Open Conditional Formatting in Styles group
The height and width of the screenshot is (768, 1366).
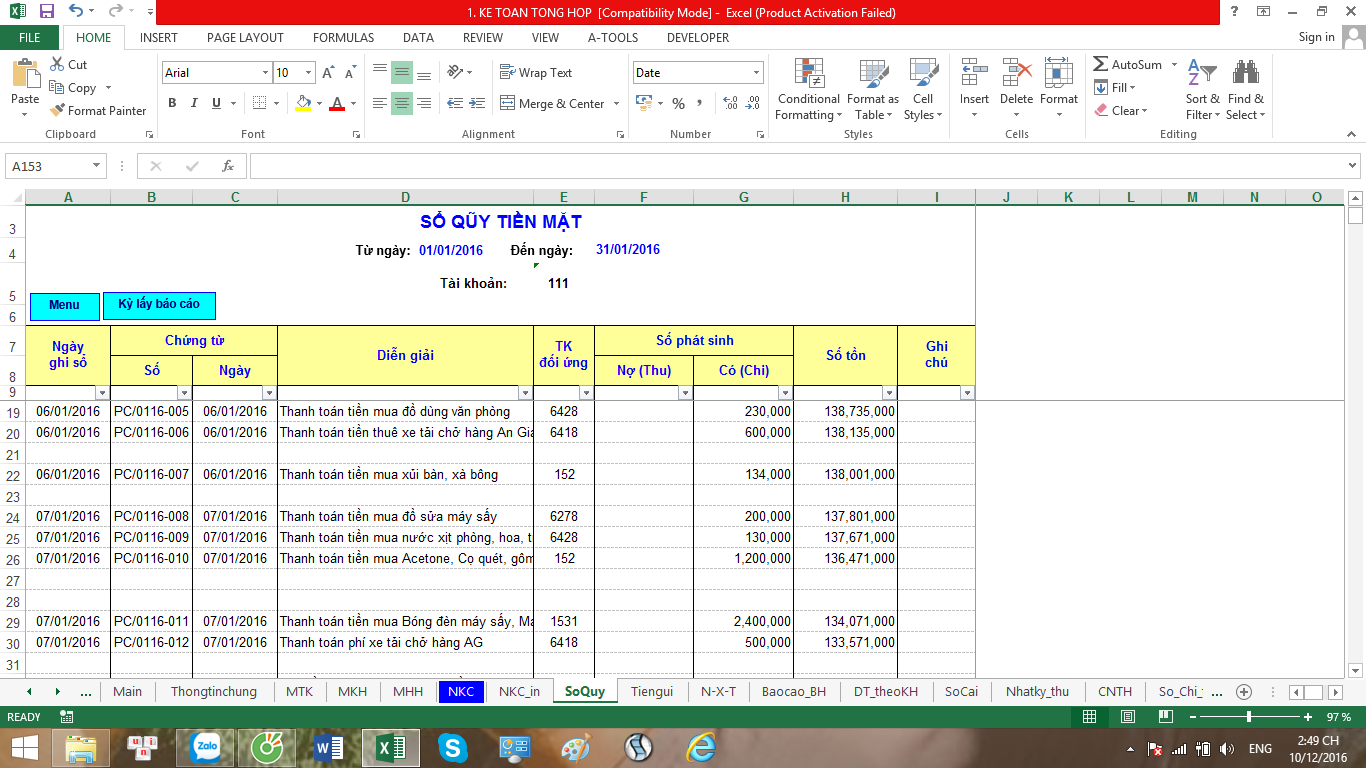[808, 90]
